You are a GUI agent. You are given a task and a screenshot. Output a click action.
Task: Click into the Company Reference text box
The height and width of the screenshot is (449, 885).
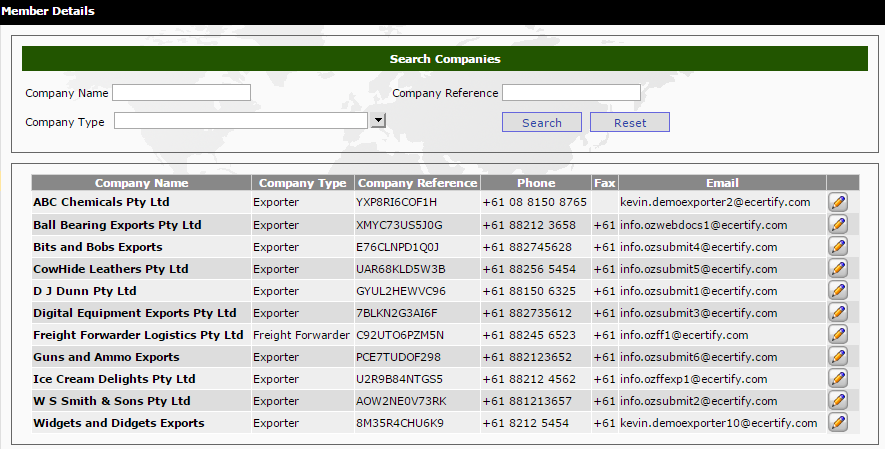(x=571, y=93)
